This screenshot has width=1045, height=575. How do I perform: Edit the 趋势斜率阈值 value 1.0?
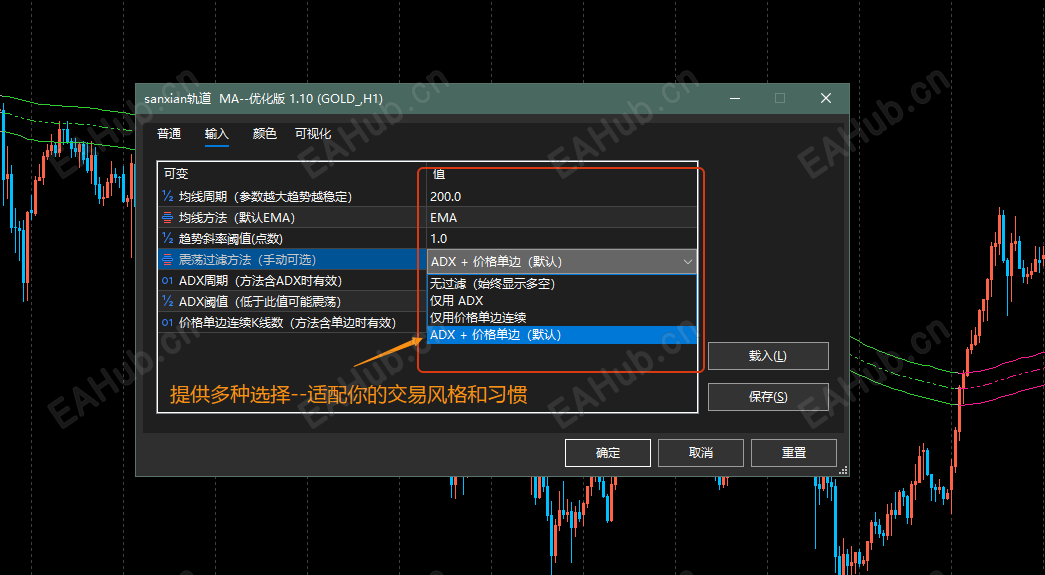coord(561,239)
